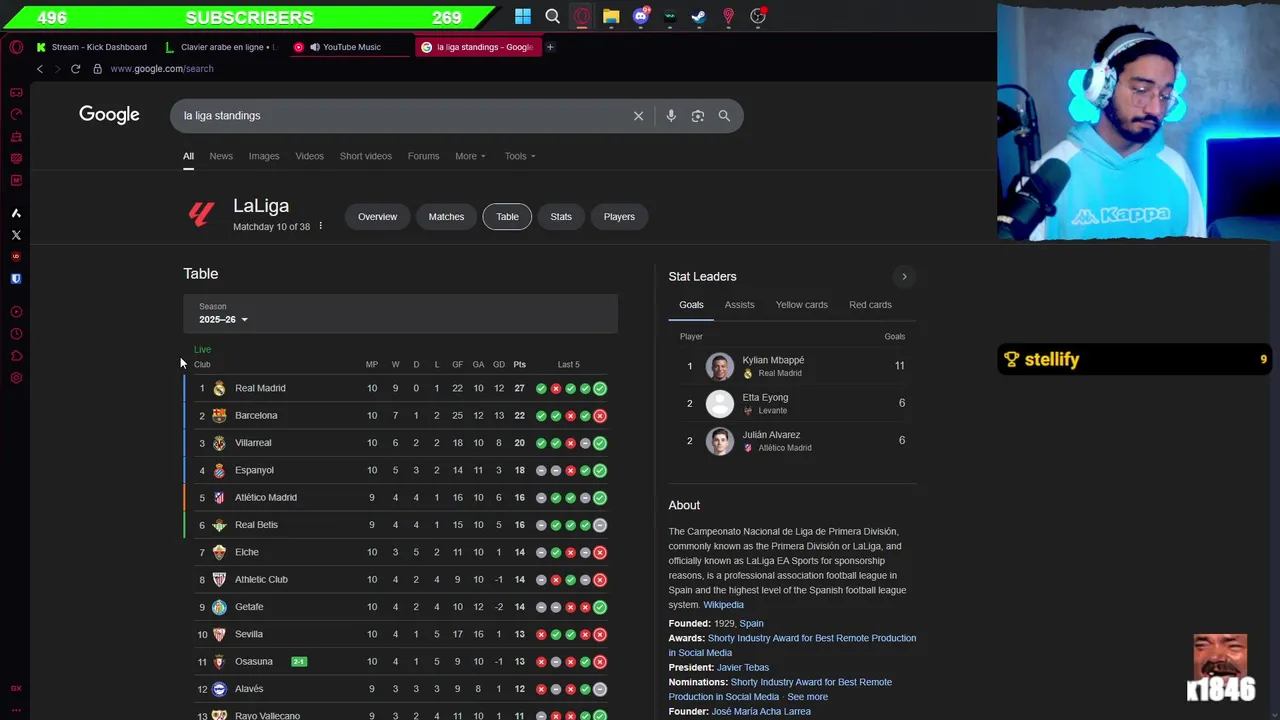The height and width of the screenshot is (720, 1280).
Task: Open the LaLiga Overview section
Action: pos(378,217)
